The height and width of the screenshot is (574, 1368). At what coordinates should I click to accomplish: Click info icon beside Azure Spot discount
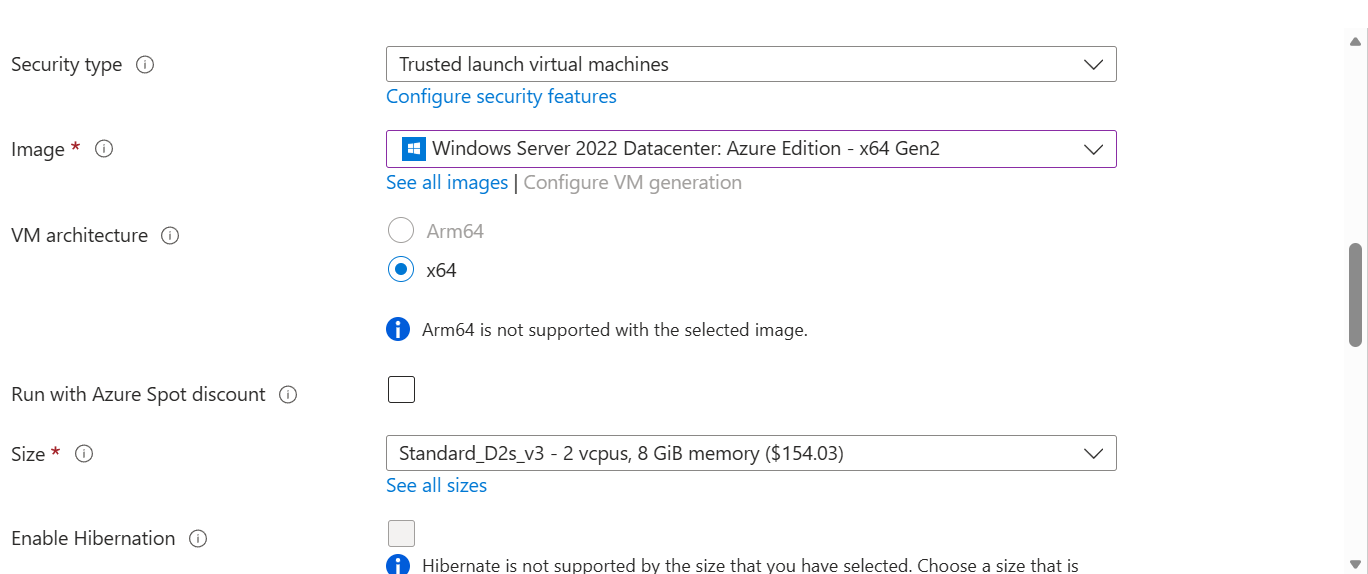coord(288,395)
